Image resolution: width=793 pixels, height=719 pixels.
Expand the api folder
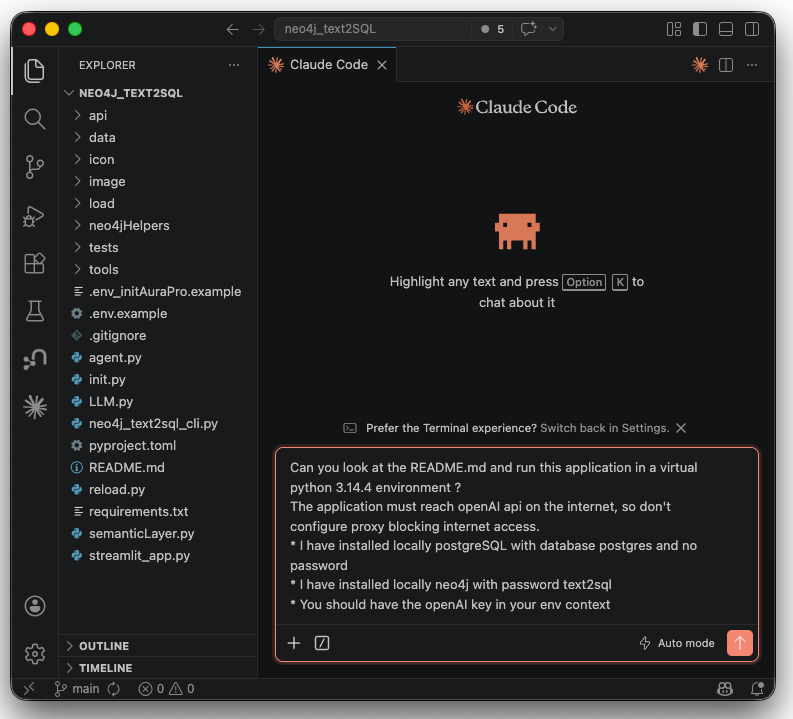pos(158,115)
